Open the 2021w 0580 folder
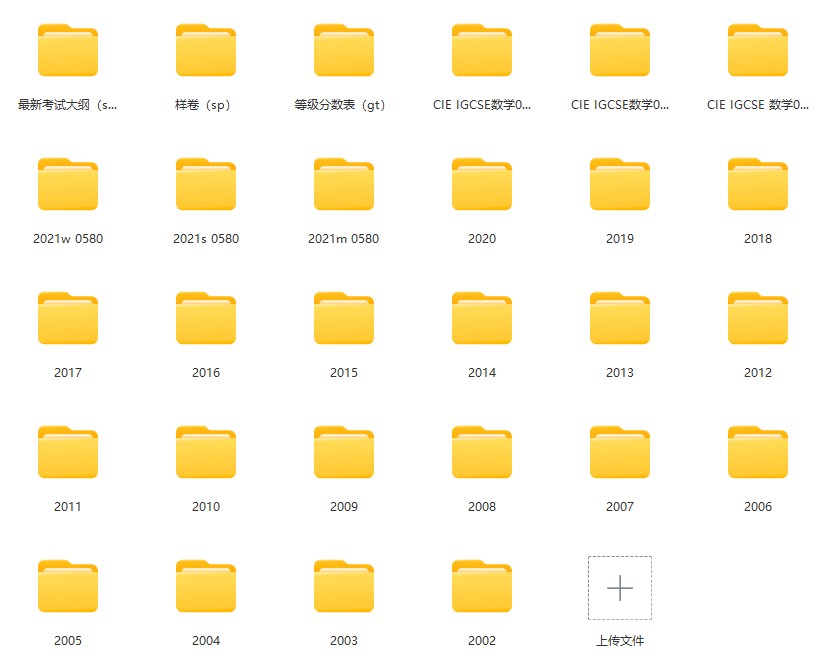Viewport: 832px width, 670px height. point(68,184)
